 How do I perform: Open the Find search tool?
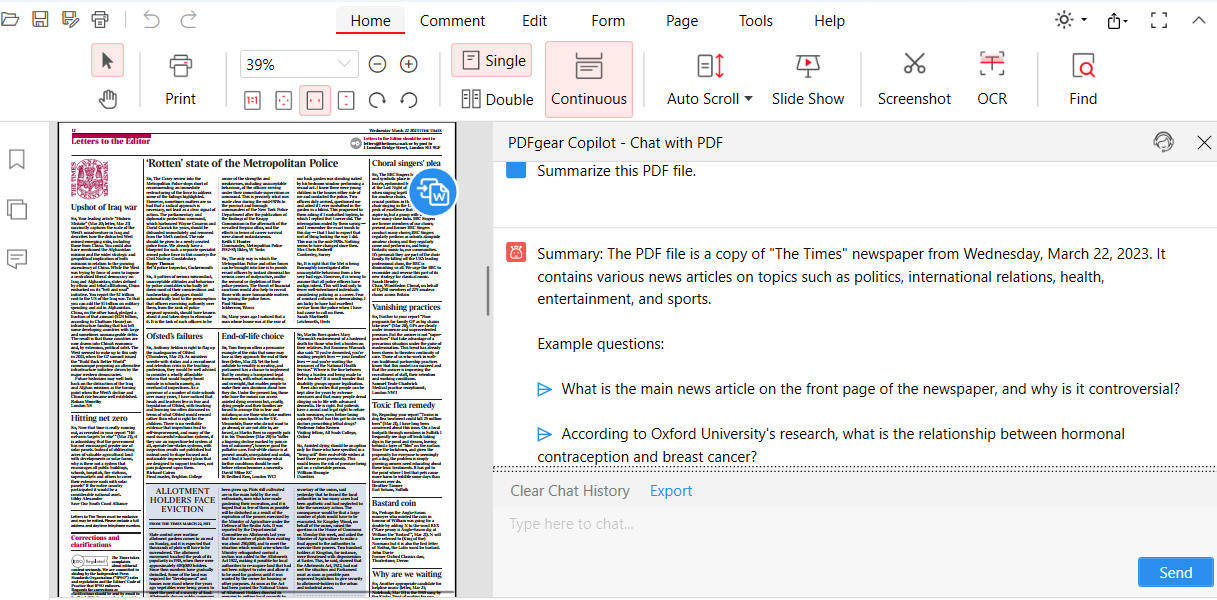(1082, 75)
